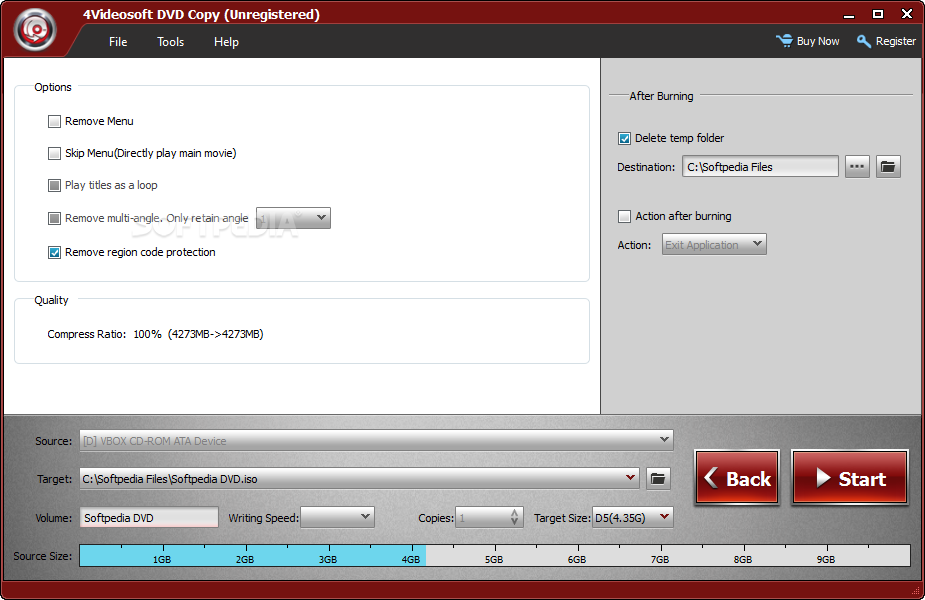
Task: Click the Destination path field
Action: [760, 166]
